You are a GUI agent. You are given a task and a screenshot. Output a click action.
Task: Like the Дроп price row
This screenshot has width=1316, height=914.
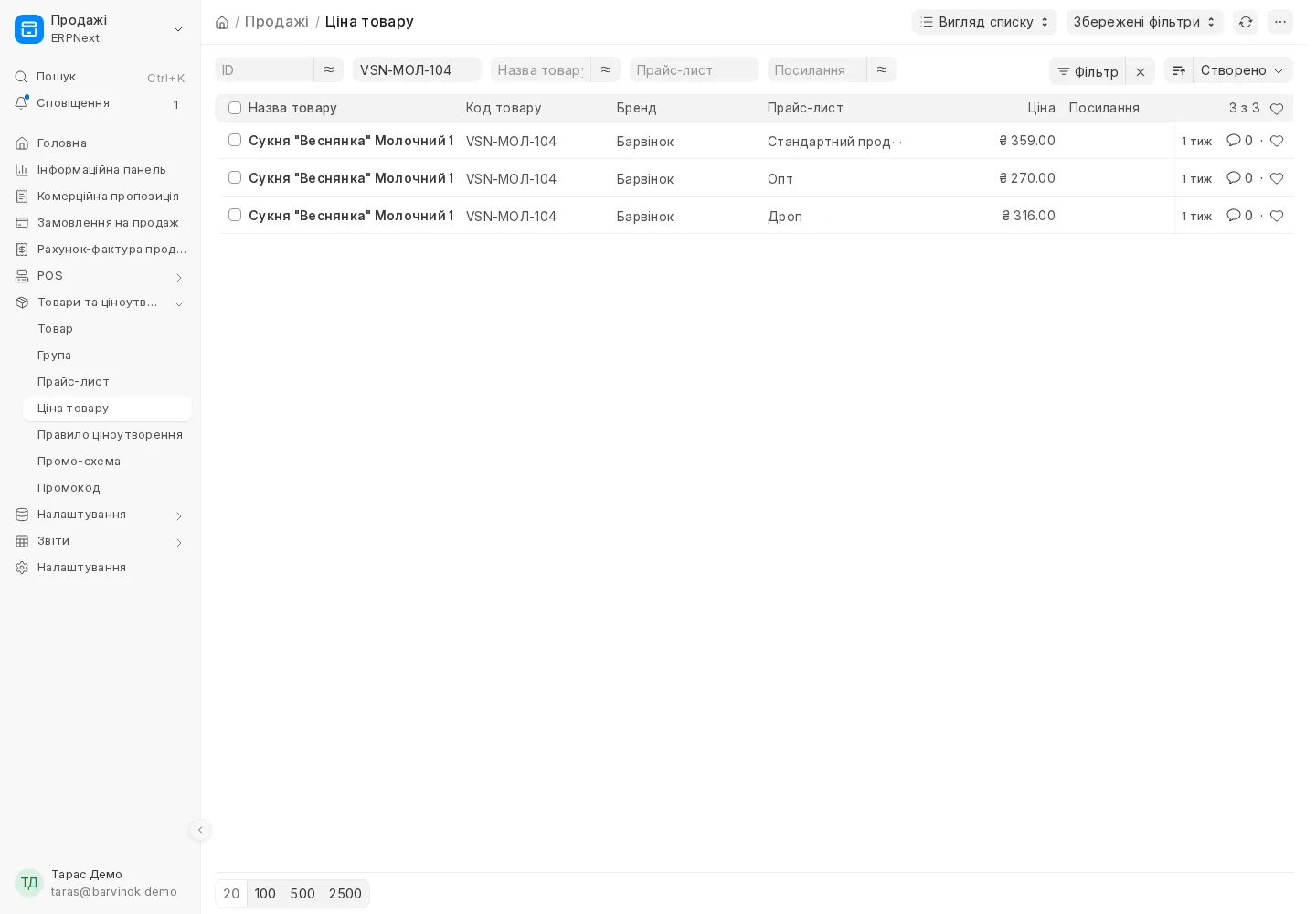(x=1277, y=216)
